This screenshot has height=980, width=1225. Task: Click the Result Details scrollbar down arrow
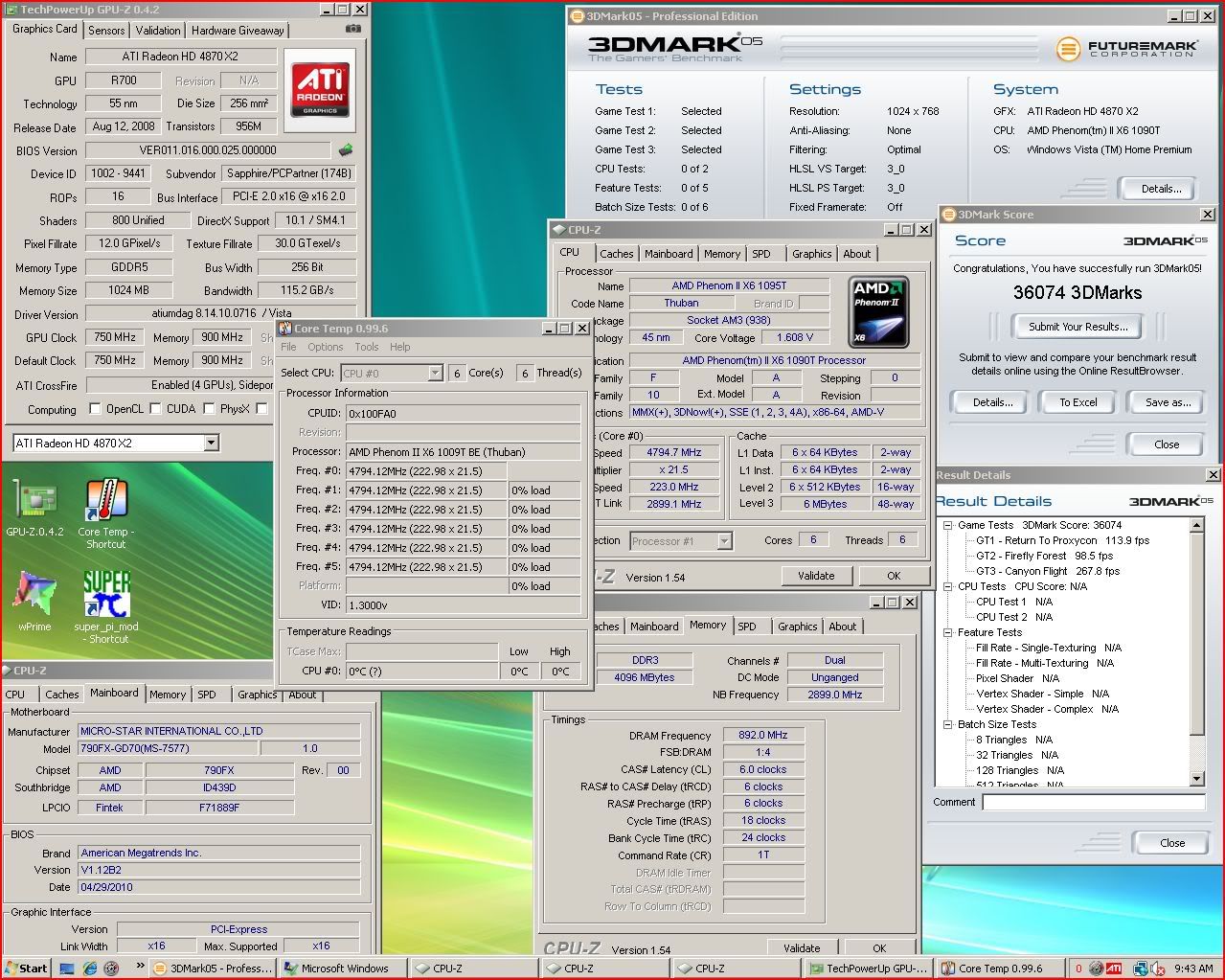click(x=1196, y=778)
